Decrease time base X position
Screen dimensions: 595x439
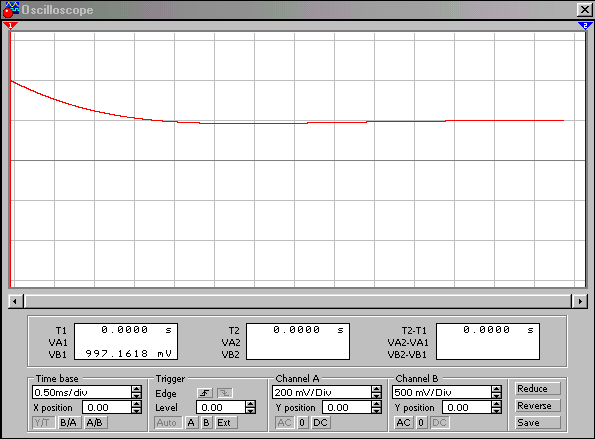point(137,411)
